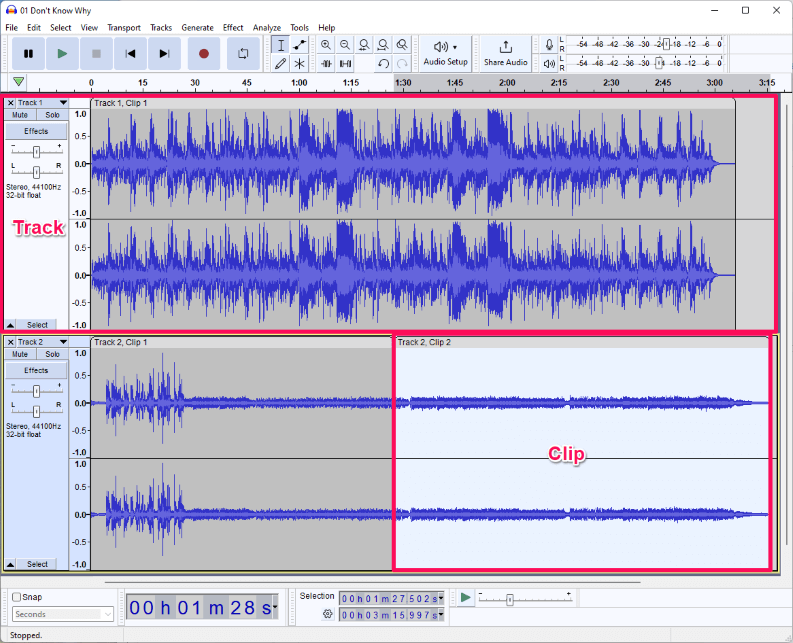793x643 pixels.
Task: Click Effects button on Track 1
Action: pyautogui.click(x=36, y=131)
